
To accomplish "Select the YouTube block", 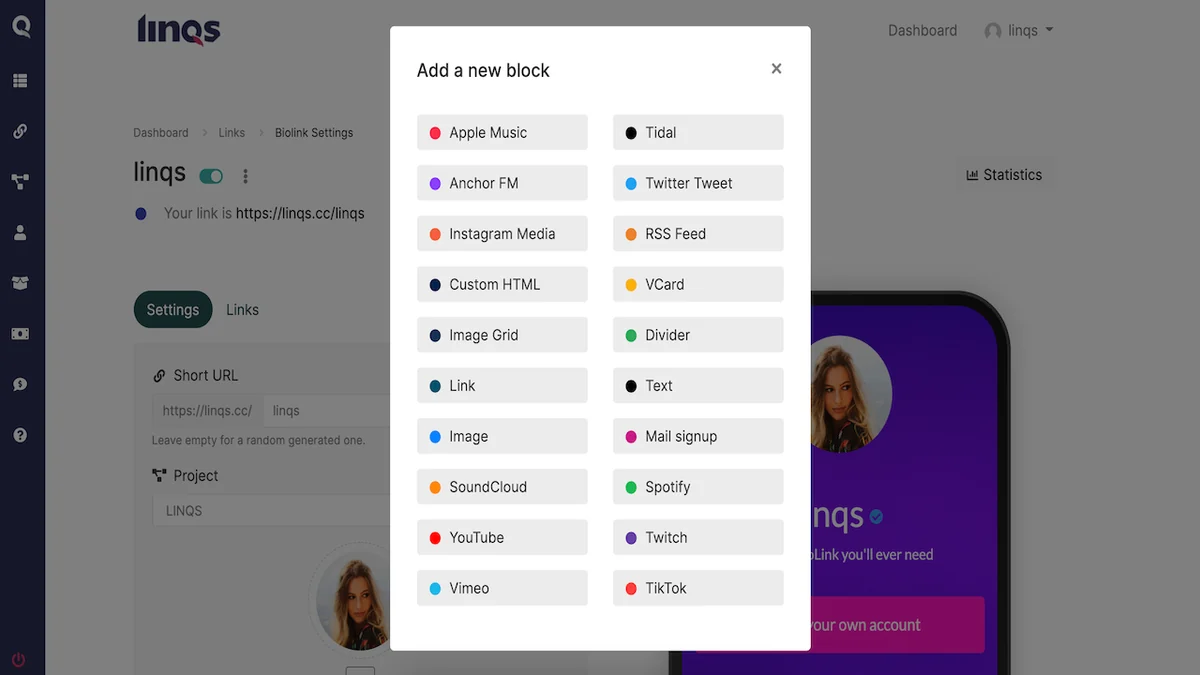I will (502, 538).
